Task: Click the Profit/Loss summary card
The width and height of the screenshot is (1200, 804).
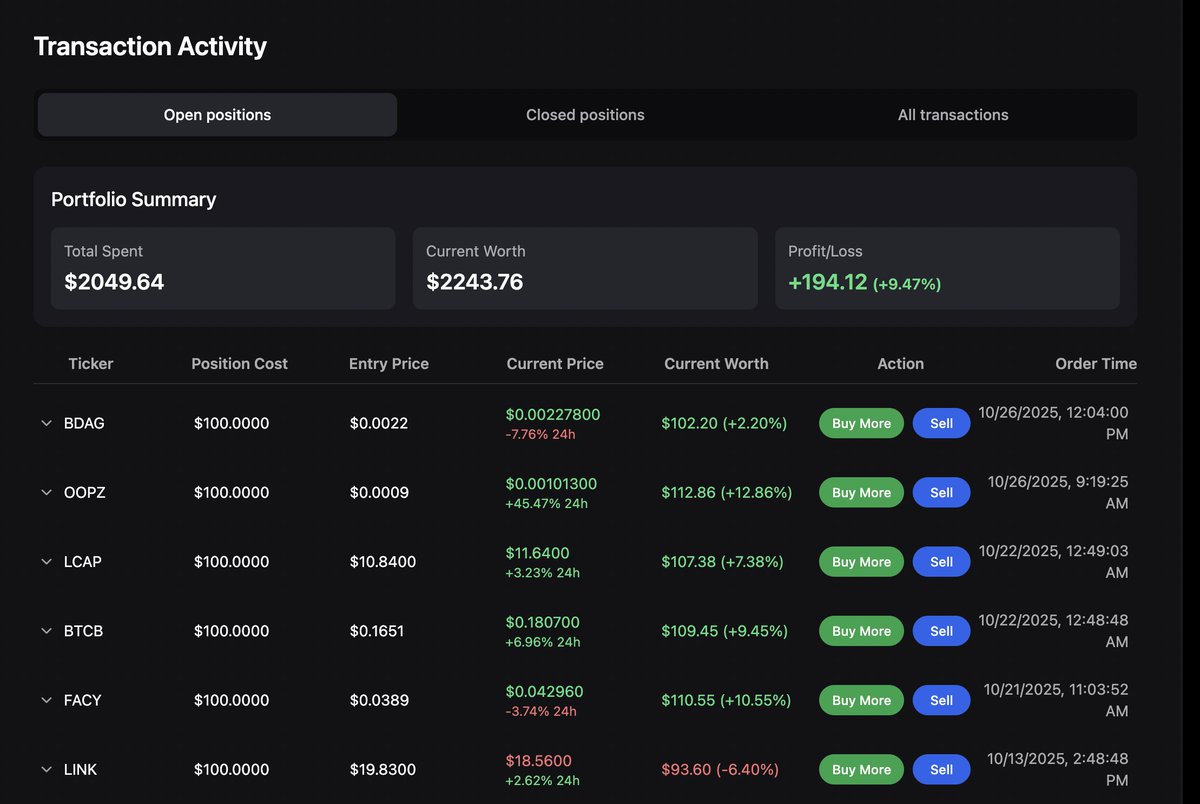Action: point(947,268)
